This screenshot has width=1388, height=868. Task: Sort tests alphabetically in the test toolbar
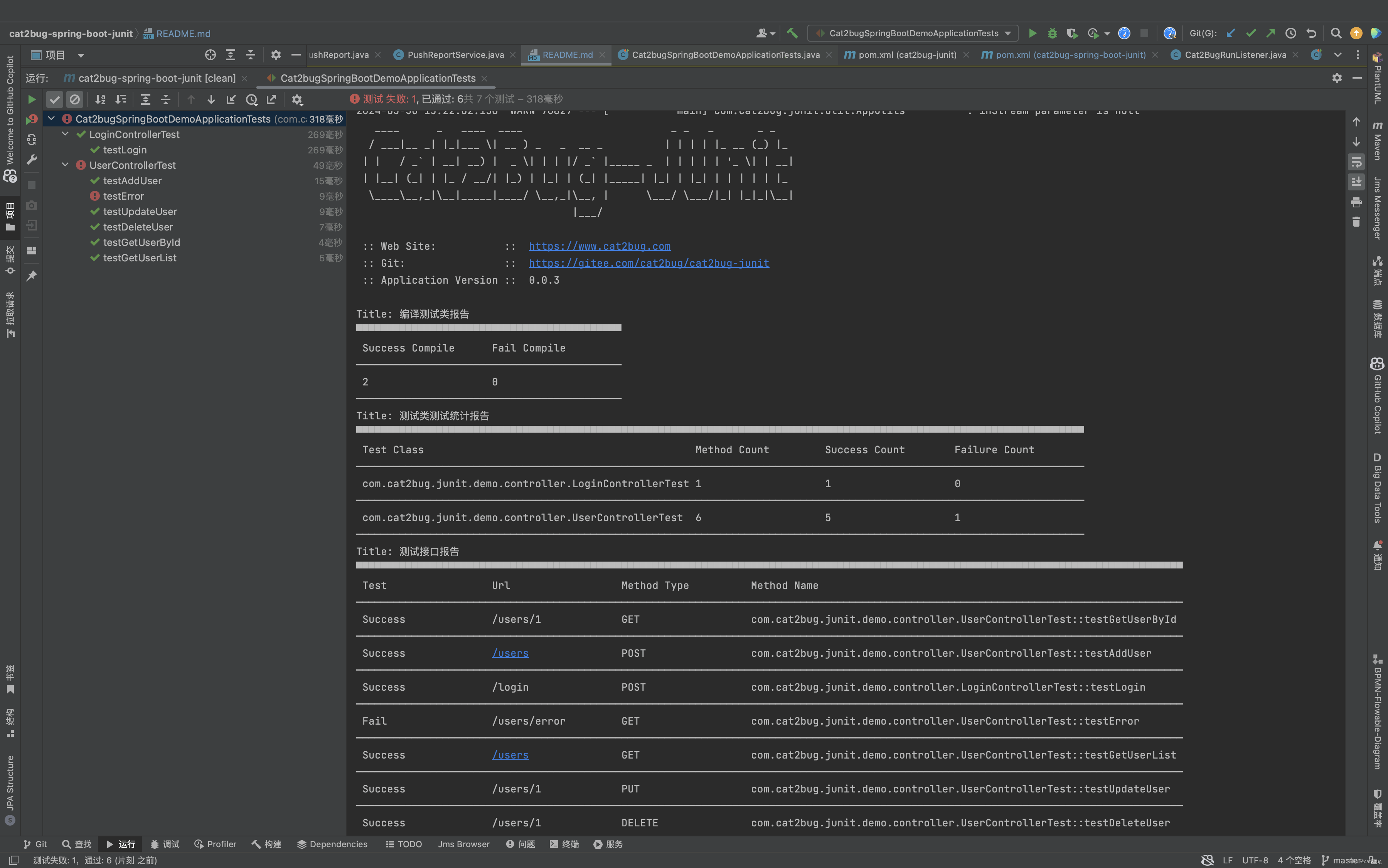[x=100, y=100]
